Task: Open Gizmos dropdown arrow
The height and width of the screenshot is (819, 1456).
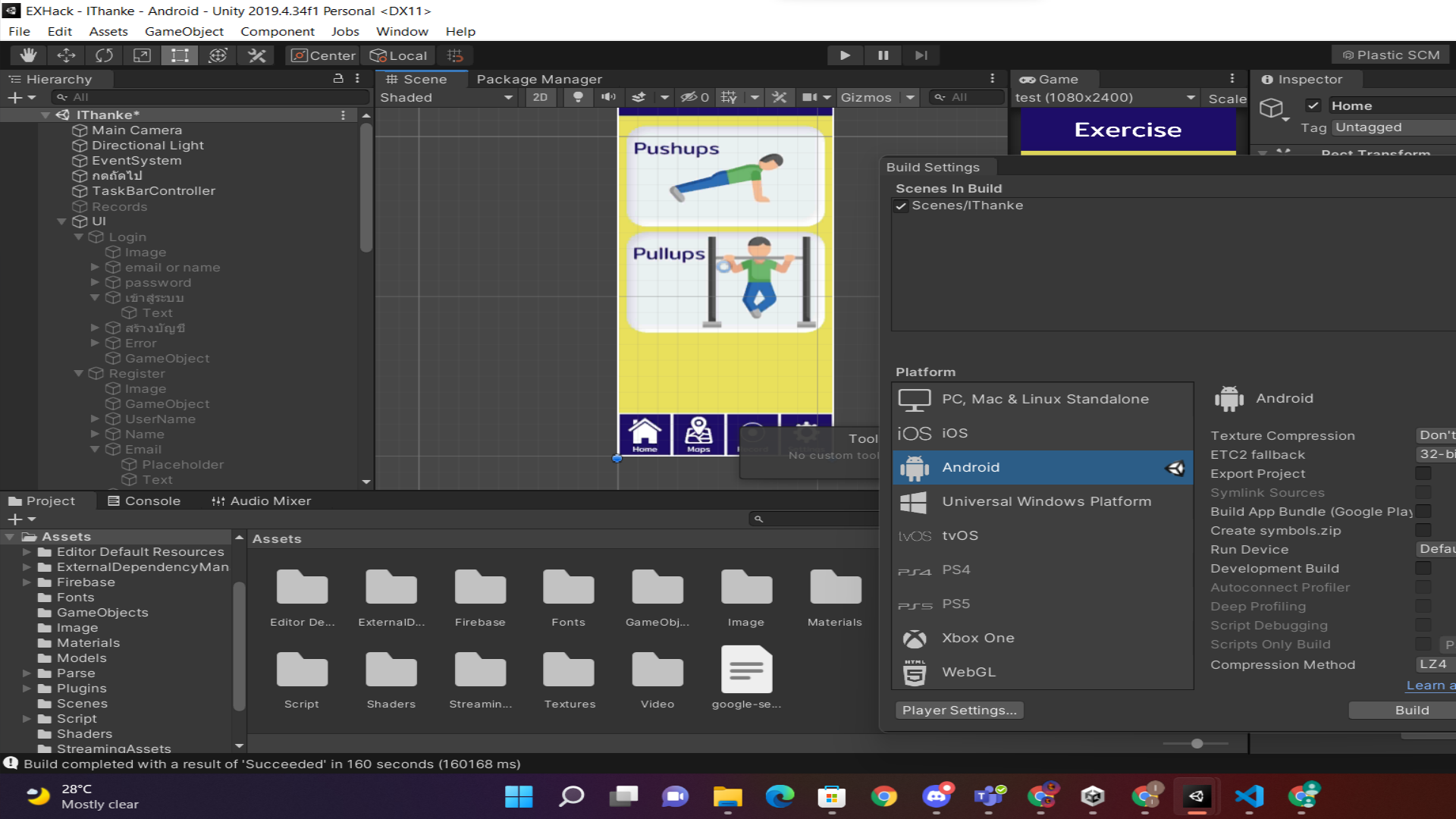Action: (x=910, y=97)
